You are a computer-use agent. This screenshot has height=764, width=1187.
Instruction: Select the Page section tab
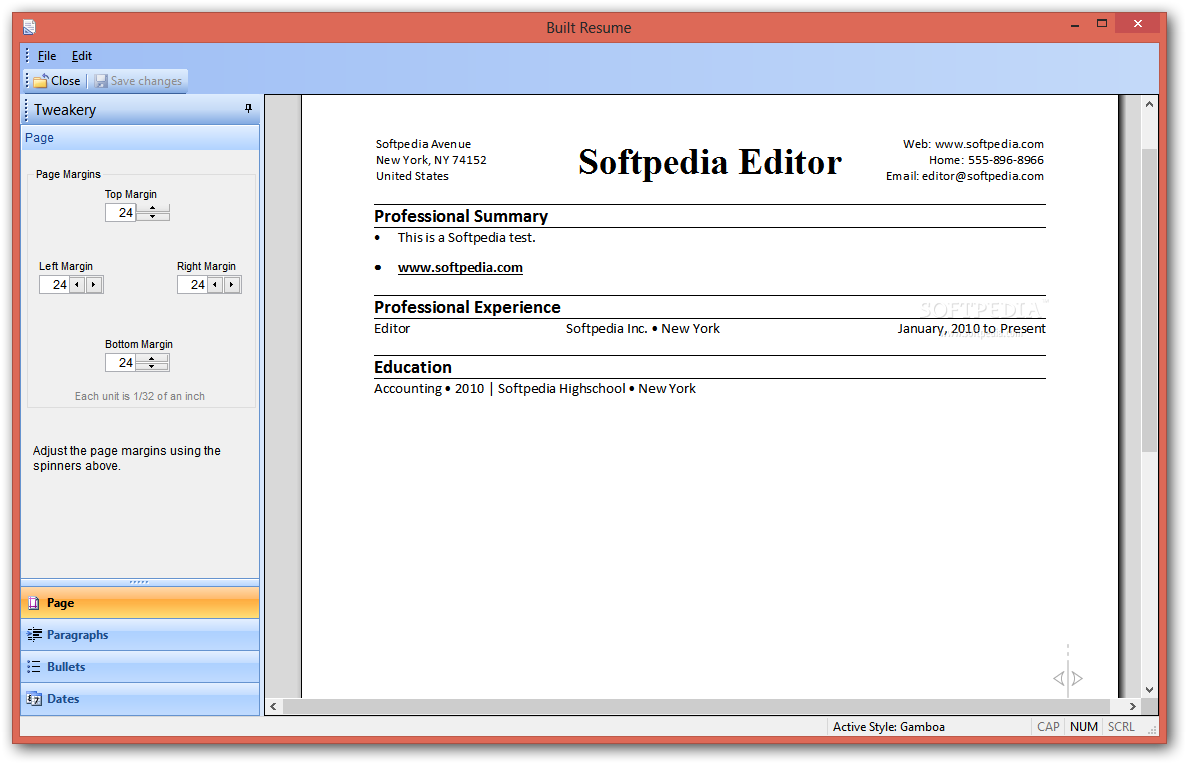[x=140, y=603]
